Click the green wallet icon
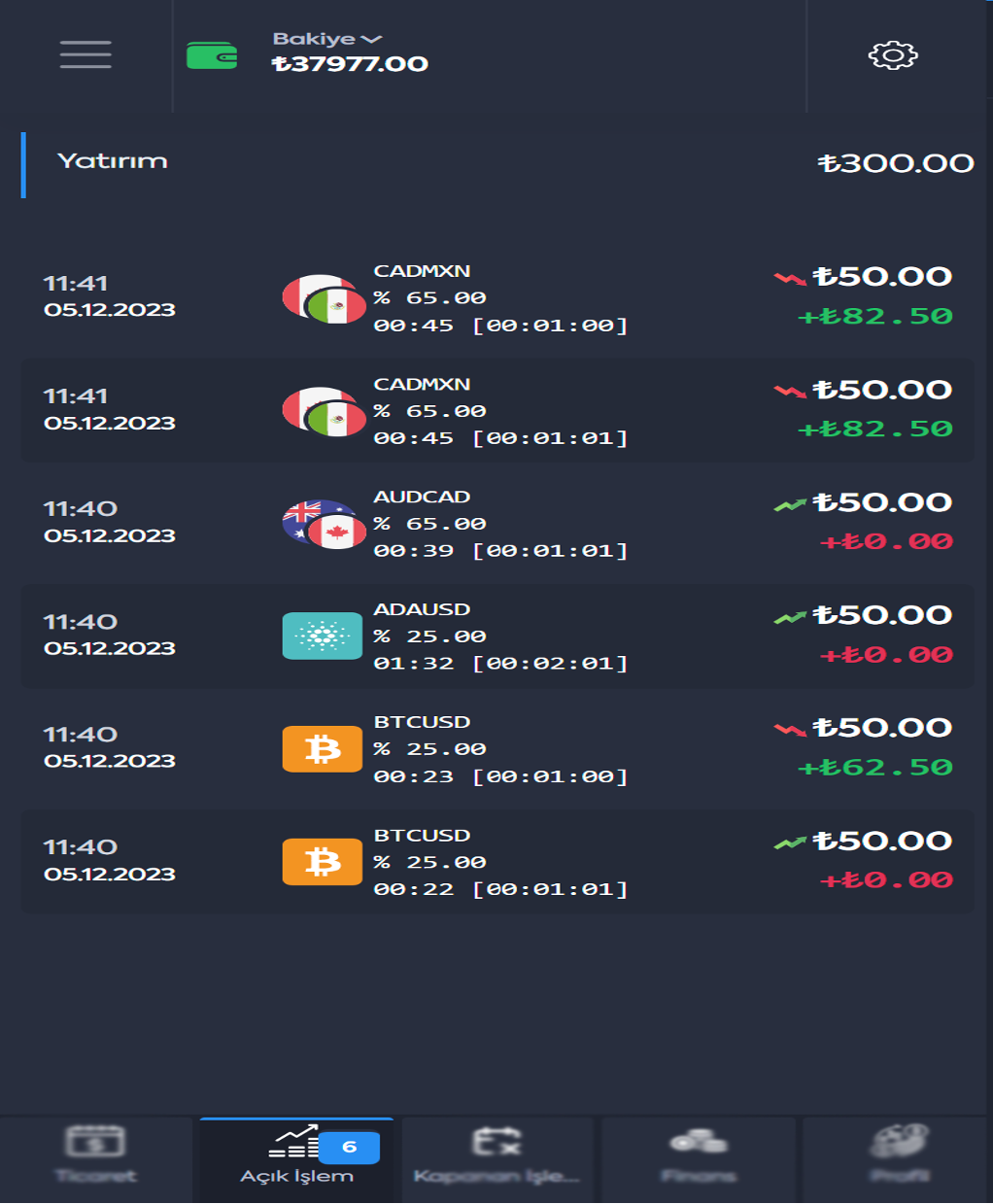993x1204 pixels. pos(212,55)
